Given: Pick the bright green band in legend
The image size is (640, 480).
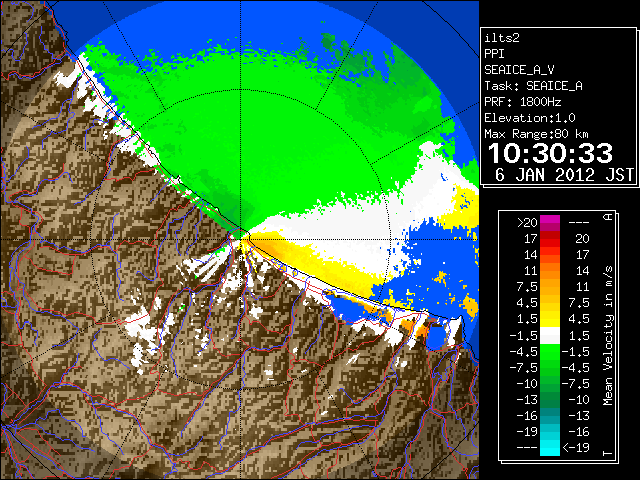Looking at the screenshot, I should (550, 352).
